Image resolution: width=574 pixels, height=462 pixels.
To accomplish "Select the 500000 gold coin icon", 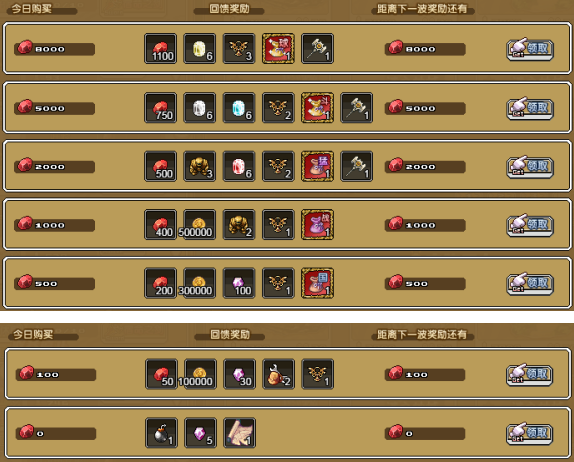I will [x=200, y=225].
